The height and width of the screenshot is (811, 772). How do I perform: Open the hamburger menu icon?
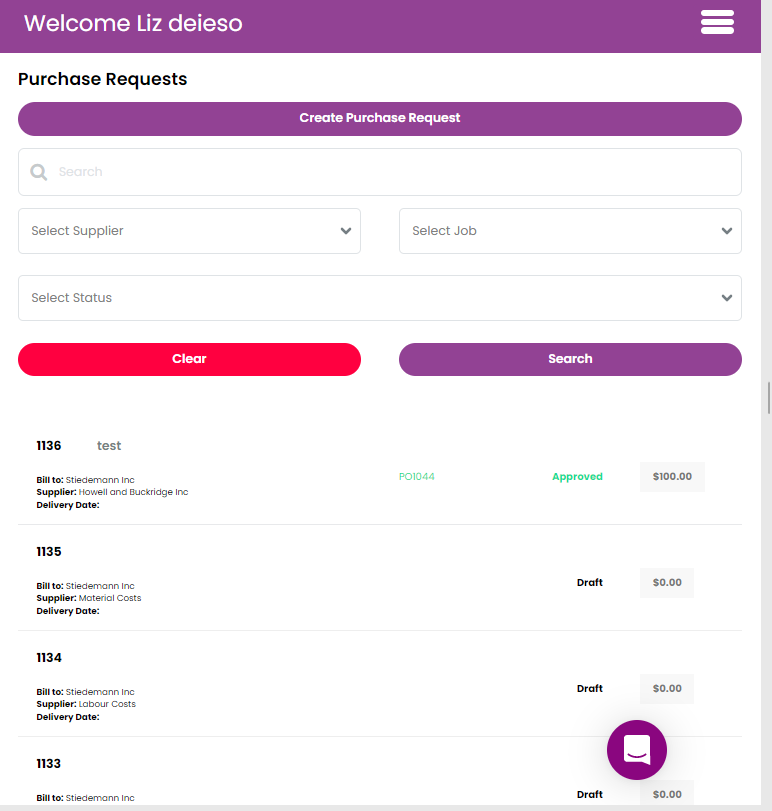tap(717, 22)
